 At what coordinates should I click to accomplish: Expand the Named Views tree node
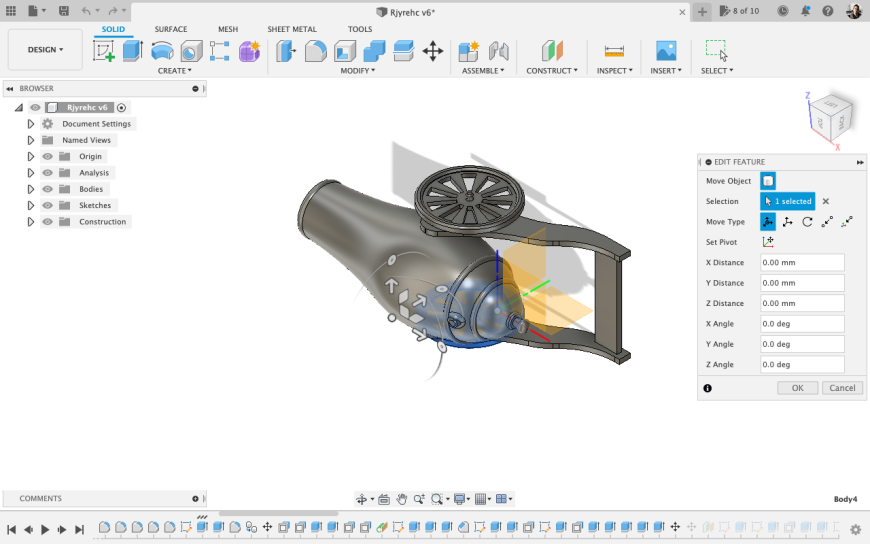(31, 141)
